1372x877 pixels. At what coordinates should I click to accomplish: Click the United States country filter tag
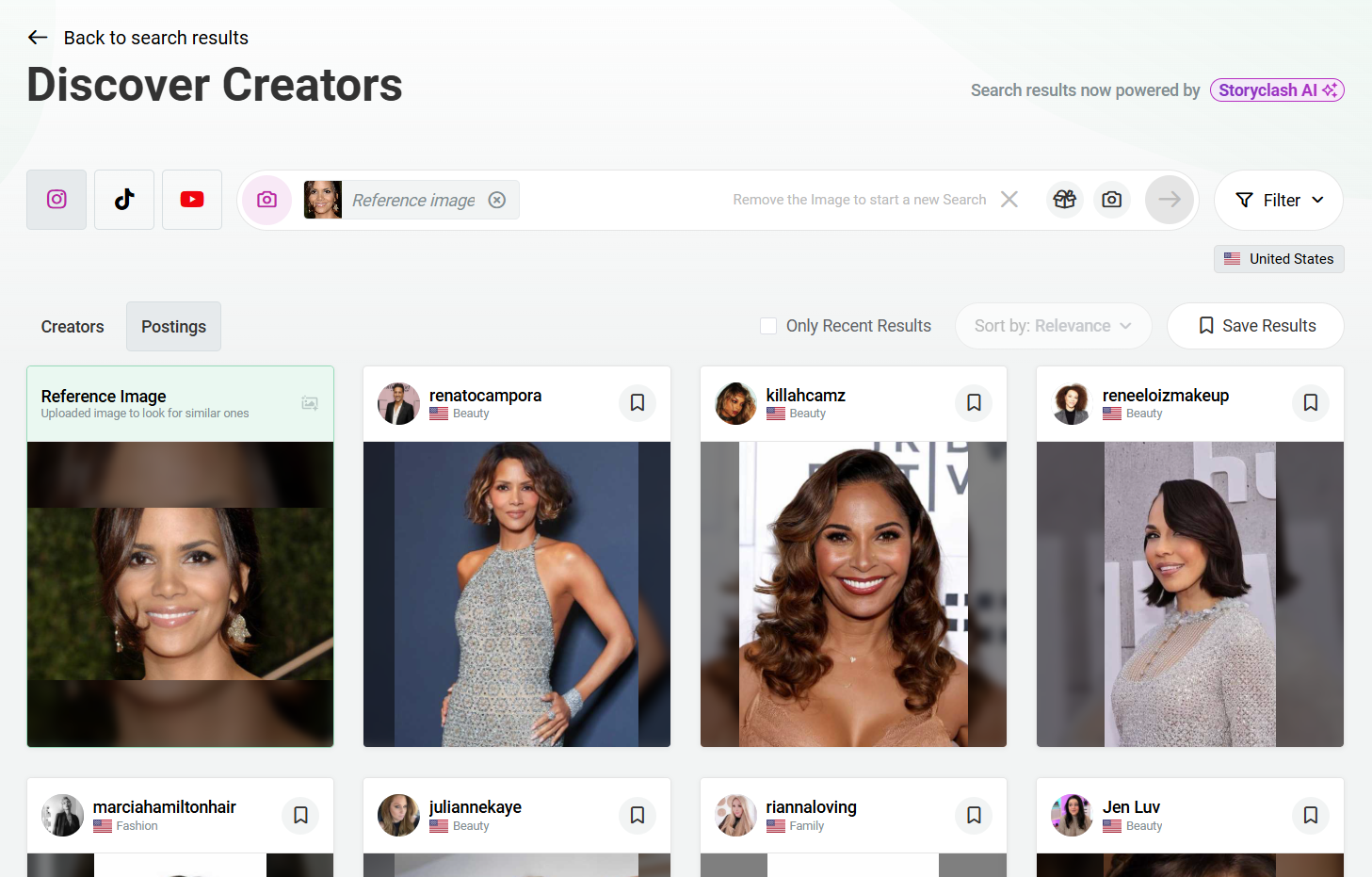(1279, 259)
